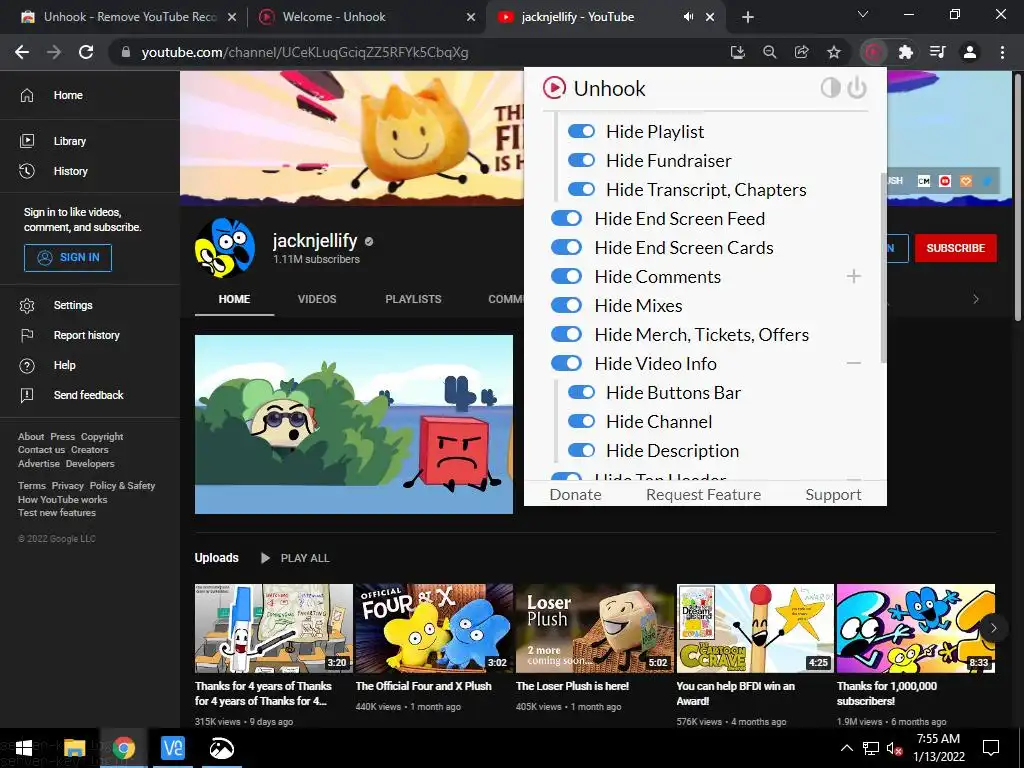Click the Chrome icon in the taskbar

pyautogui.click(x=123, y=748)
